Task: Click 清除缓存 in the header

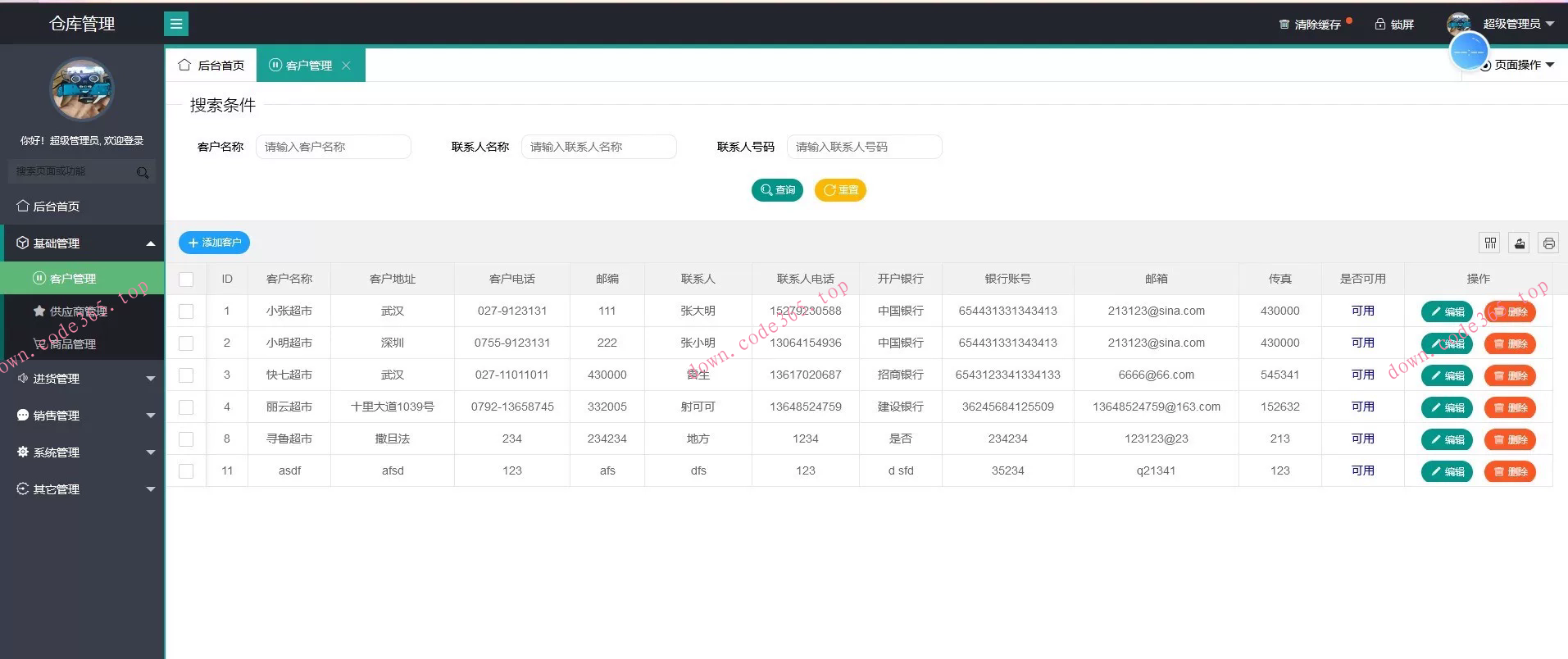Action: pyautogui.click(x=1317, y=25)
